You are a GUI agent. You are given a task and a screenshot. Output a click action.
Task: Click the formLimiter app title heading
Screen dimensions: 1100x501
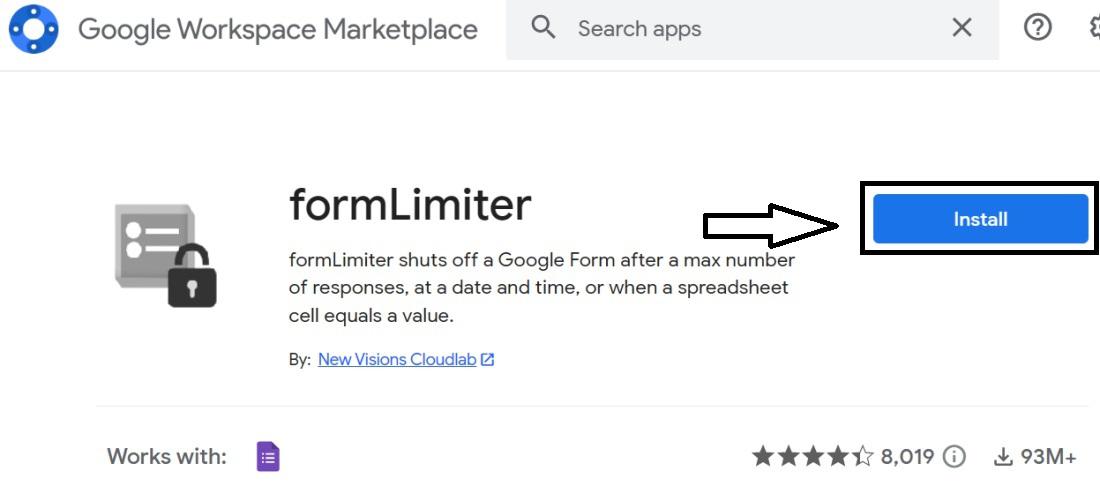tap(410, 205)
